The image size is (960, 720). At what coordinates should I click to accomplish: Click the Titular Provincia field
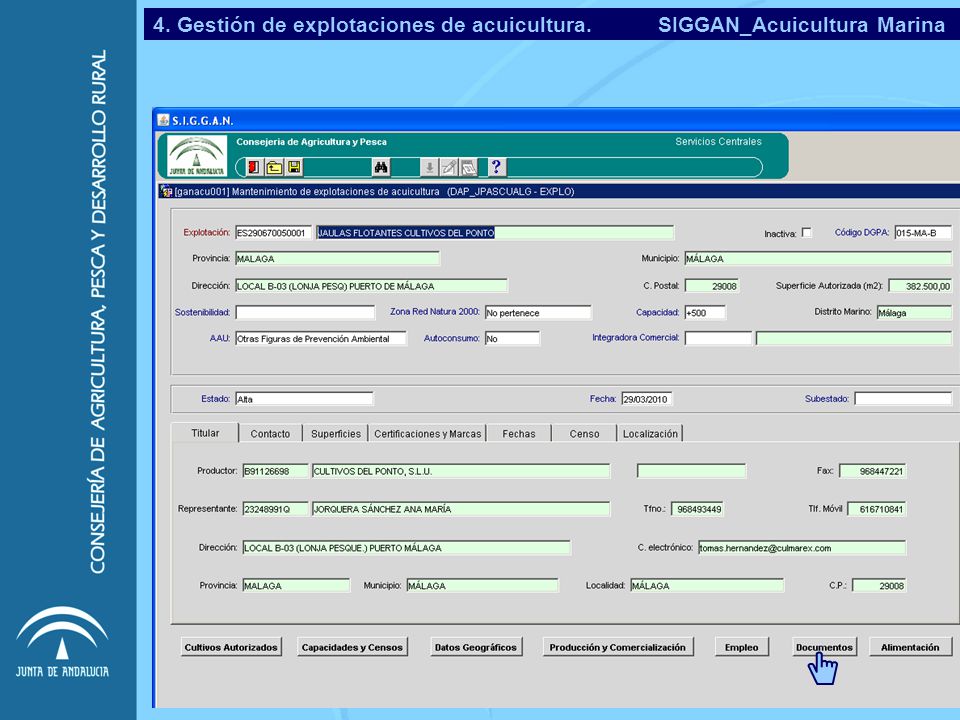coord(296,586)
